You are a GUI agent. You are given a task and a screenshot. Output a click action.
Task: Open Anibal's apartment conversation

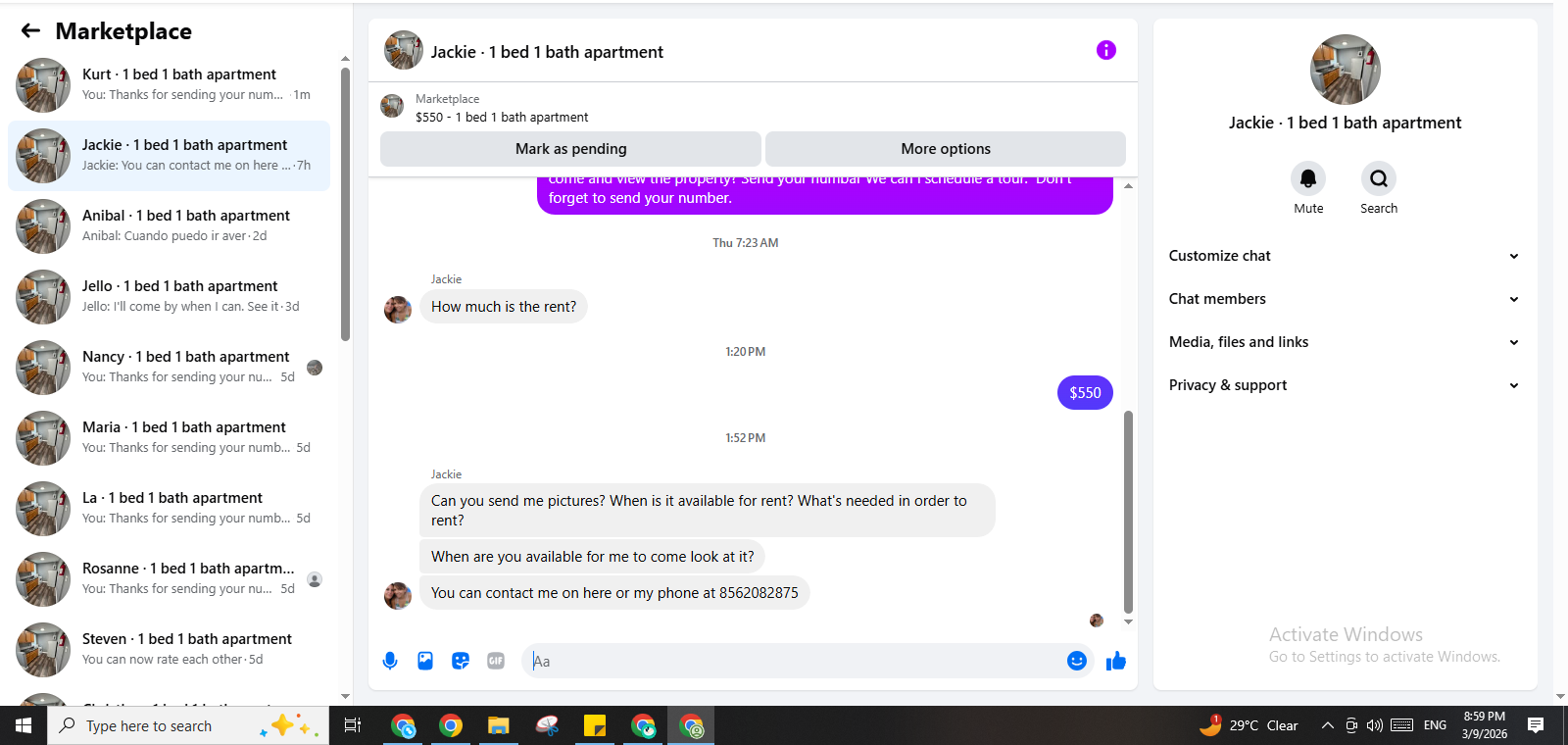(169, 226)
